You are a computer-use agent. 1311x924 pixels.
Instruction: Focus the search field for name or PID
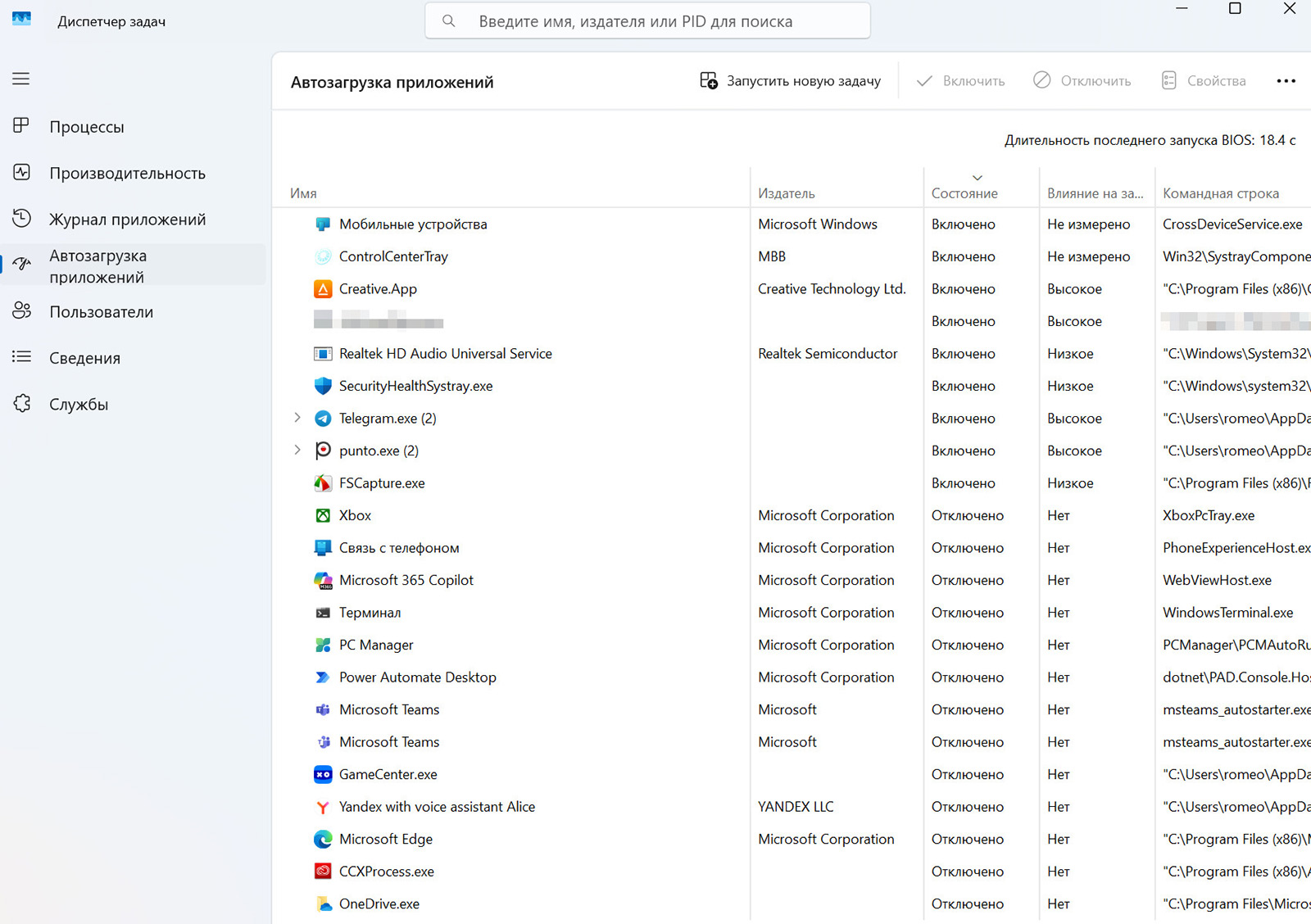[x=647, y=21]
